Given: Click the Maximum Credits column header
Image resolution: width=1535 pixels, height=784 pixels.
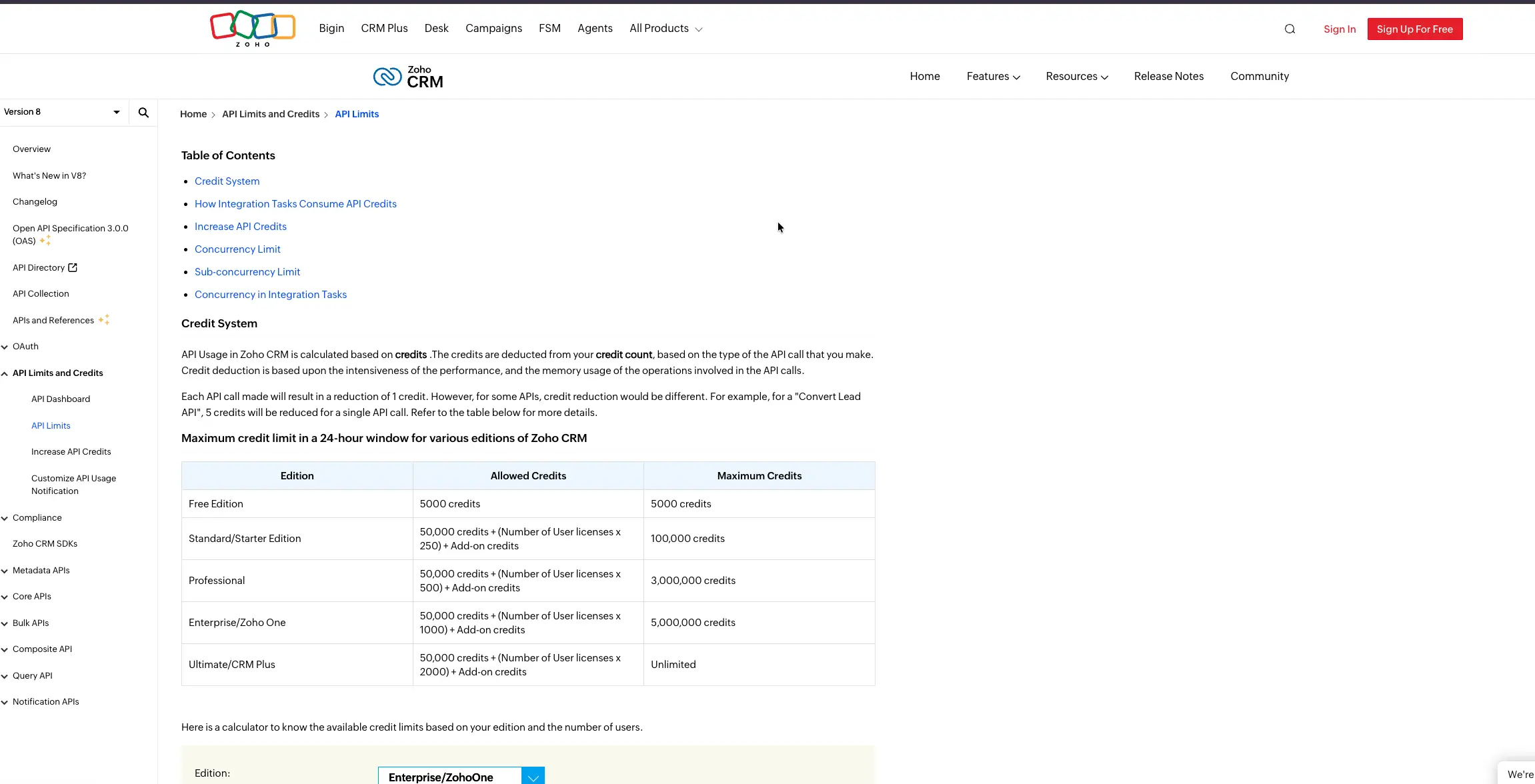Looking at the screenshot, I should pyautogui.click(x=759, y=476).
